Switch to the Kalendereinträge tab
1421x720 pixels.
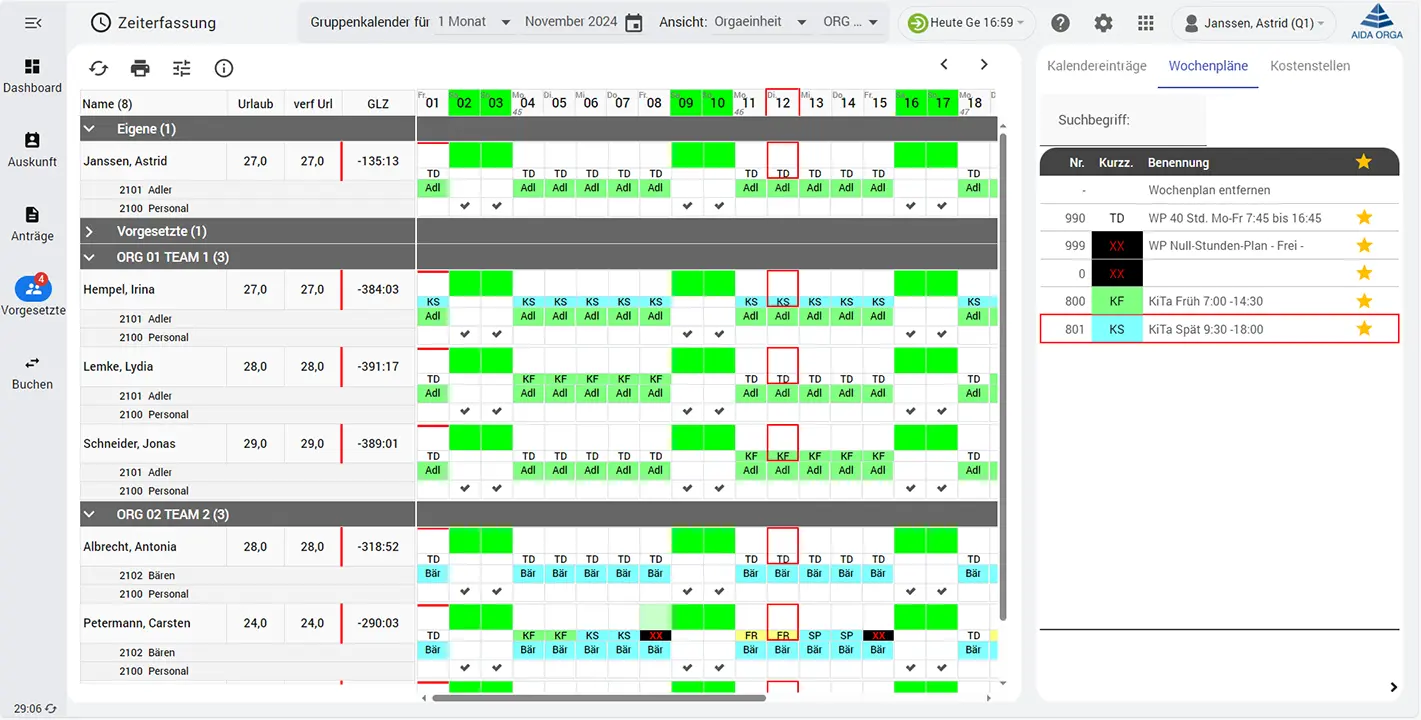[1096, 66]
